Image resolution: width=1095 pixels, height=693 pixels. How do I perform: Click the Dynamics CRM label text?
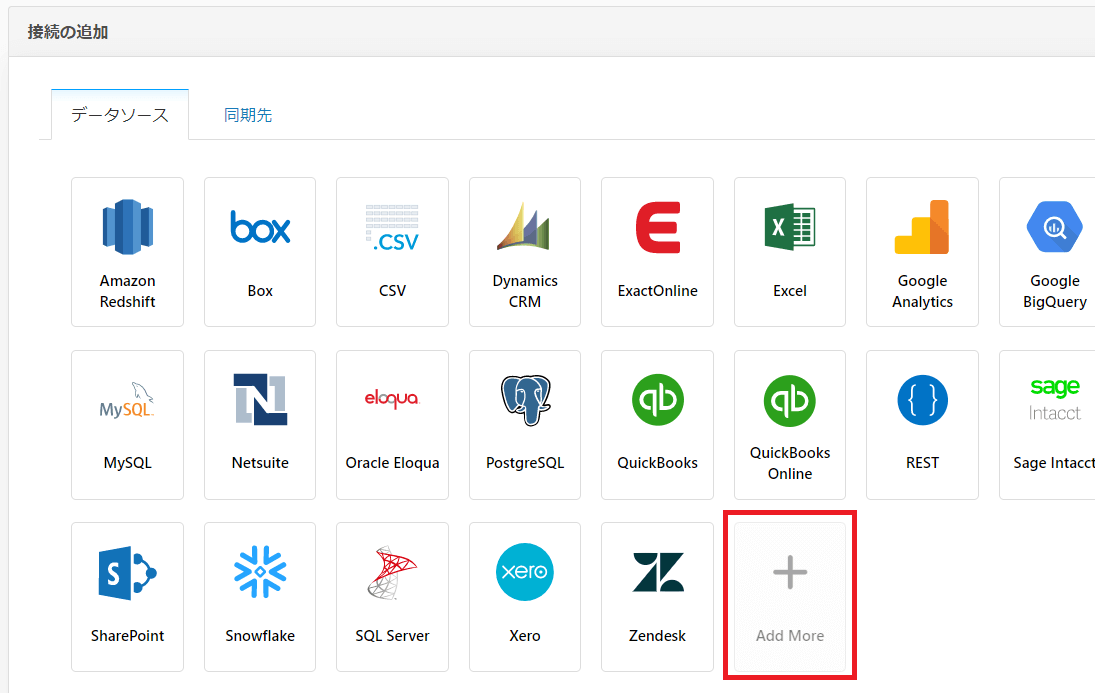524,291
